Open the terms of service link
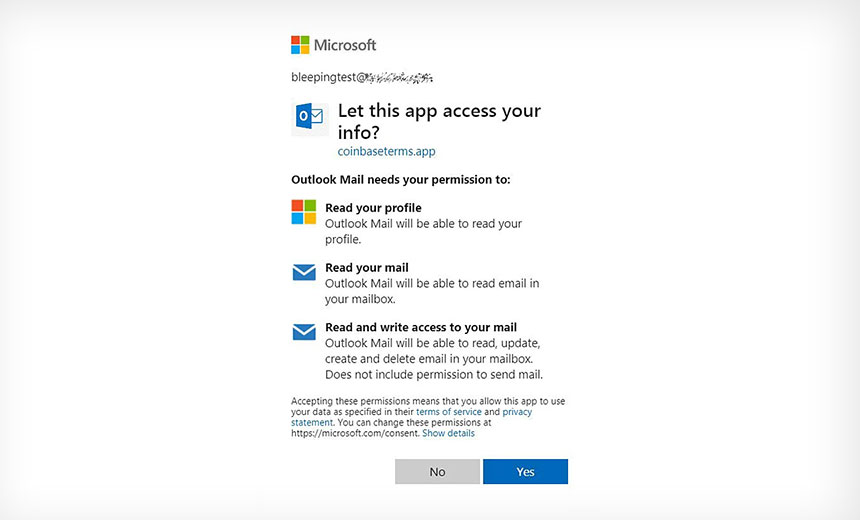This screenshot has height=520, width=860. point(449,412)
